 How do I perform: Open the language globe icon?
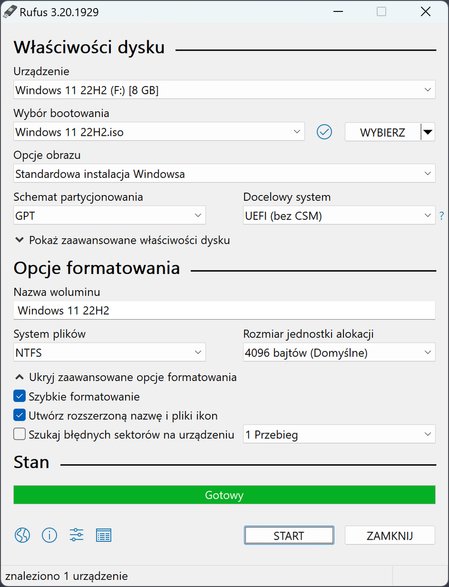(x=22, y=535)
